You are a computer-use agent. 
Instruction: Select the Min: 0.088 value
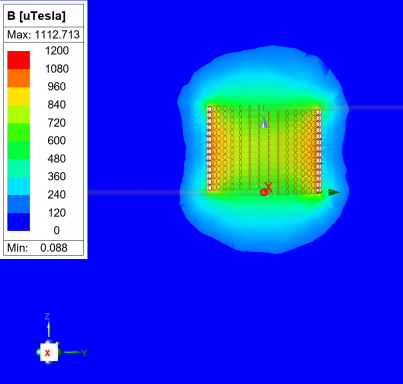click(x=37, y=248)
